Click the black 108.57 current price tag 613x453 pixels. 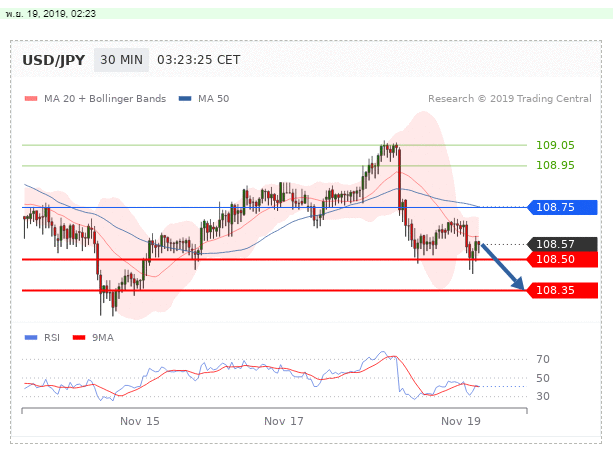[x=562, y=244]
